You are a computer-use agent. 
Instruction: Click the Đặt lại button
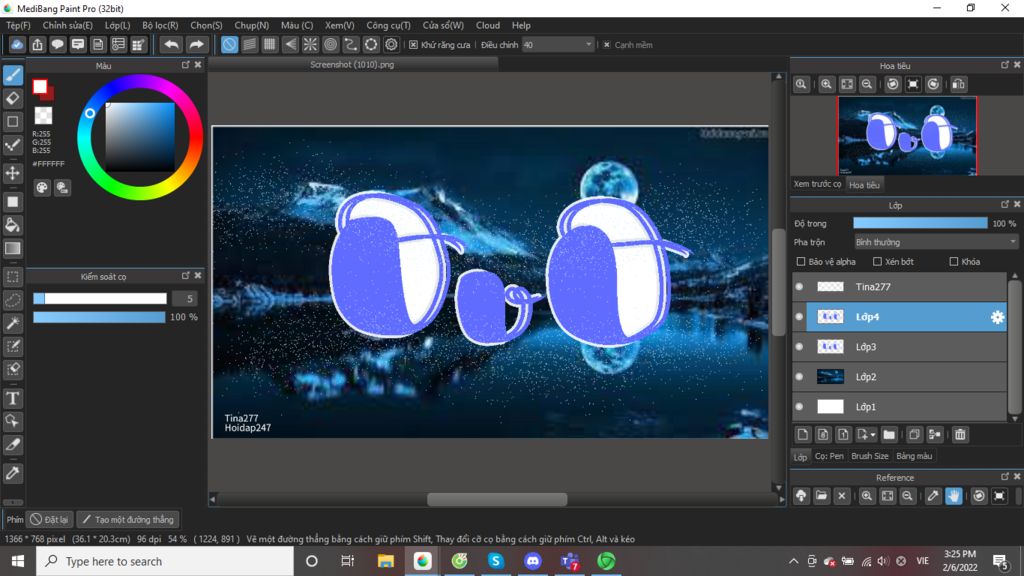point(50,520)
